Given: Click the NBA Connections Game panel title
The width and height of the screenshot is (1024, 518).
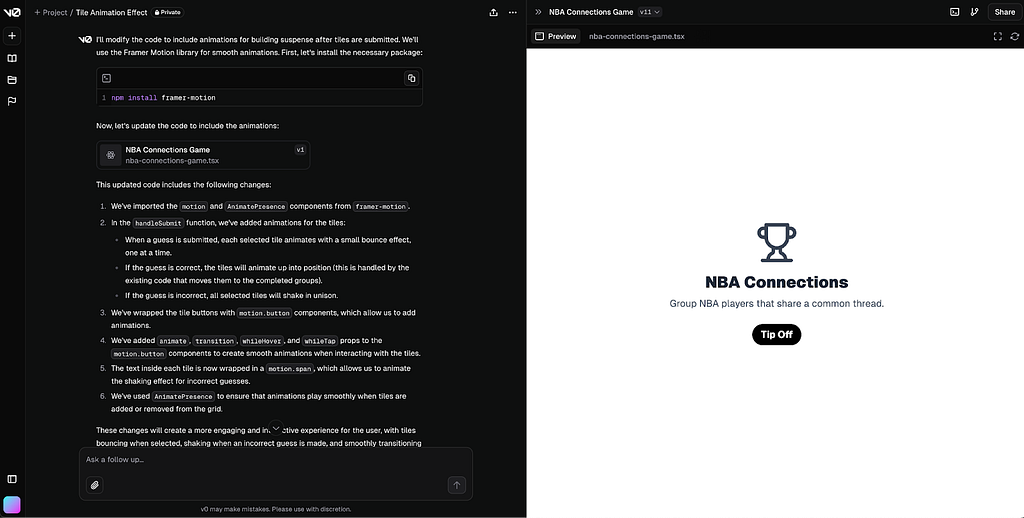Looking at the screenshot, I should tap(591, 12).
